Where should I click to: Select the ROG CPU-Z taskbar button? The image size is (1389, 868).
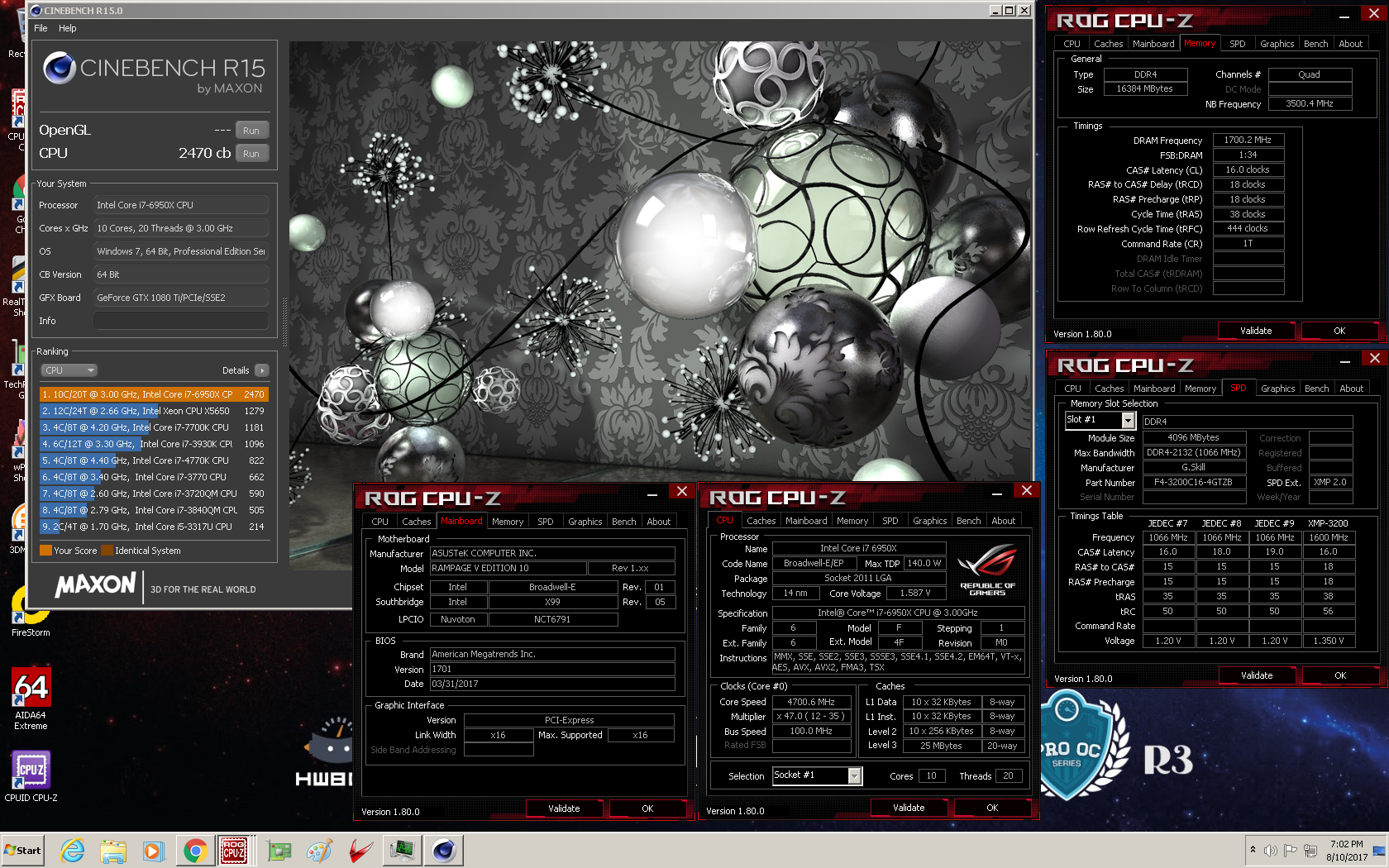[x=234, y=850]
